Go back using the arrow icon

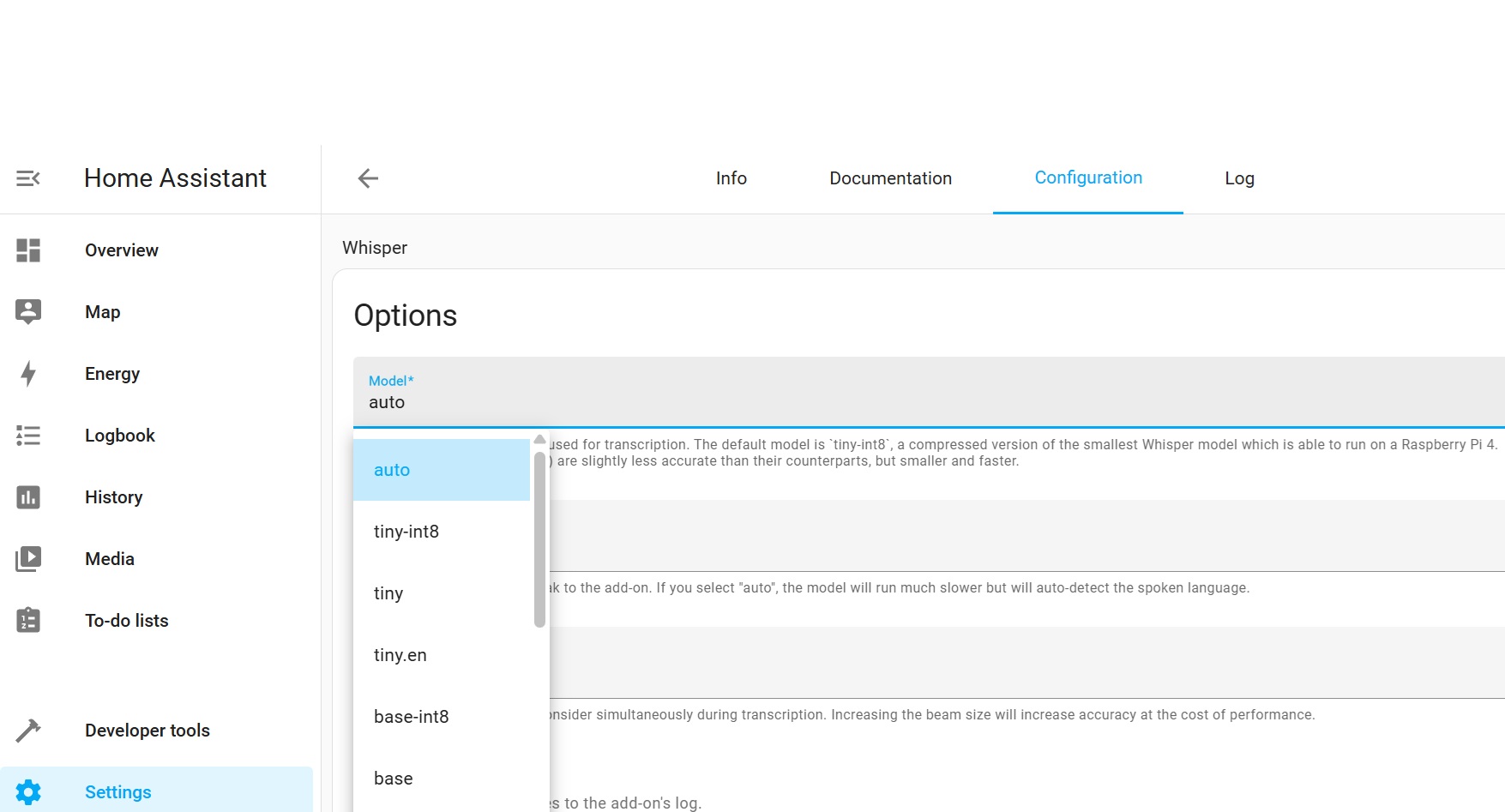368,178
